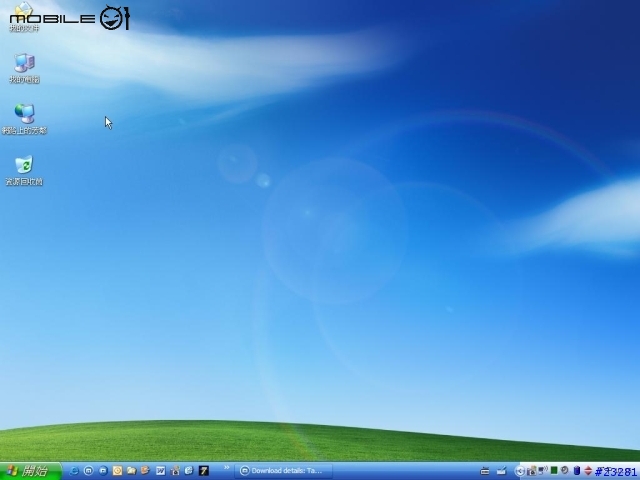The height and width of the screenshot is (480, 640).
Task: Open the tablet pen input icon
Action: click(502, 471)
